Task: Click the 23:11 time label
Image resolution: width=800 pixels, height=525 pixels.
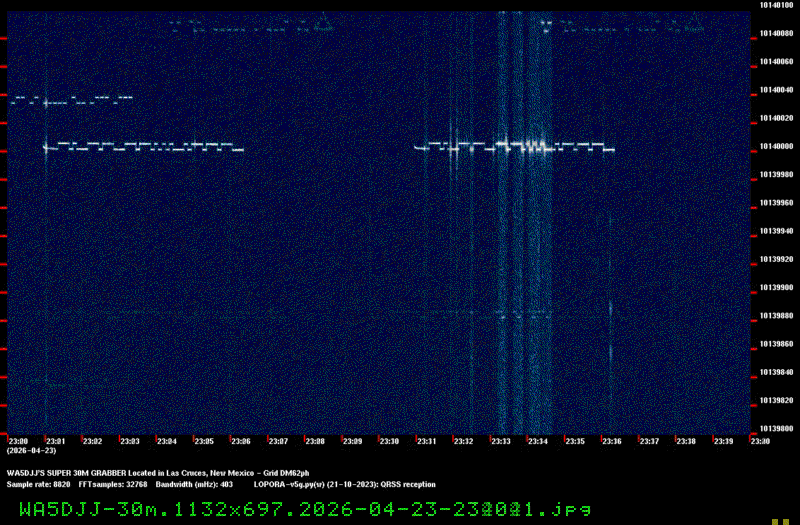Action: pyautogui.click(x=427, y=441)
